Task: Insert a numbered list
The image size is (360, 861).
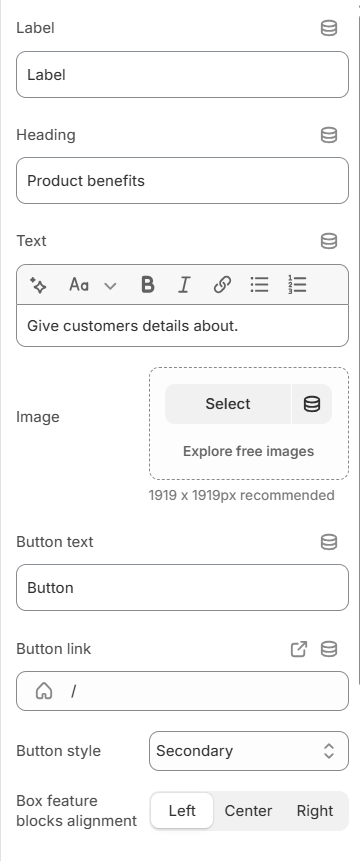Action: 297,285
